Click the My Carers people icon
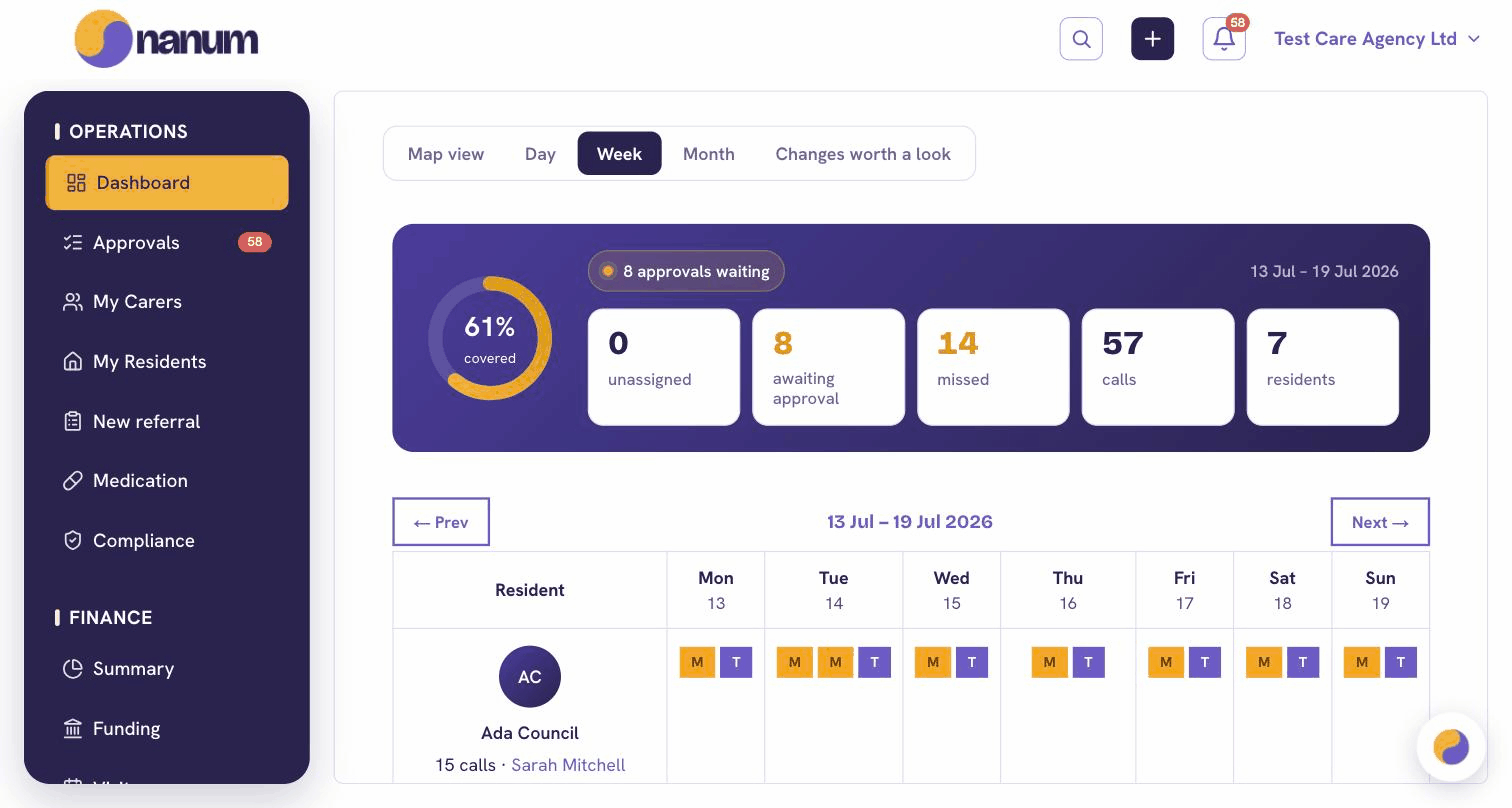The width and height of the screenshot is (1512, 808). (x=72, y=302)
